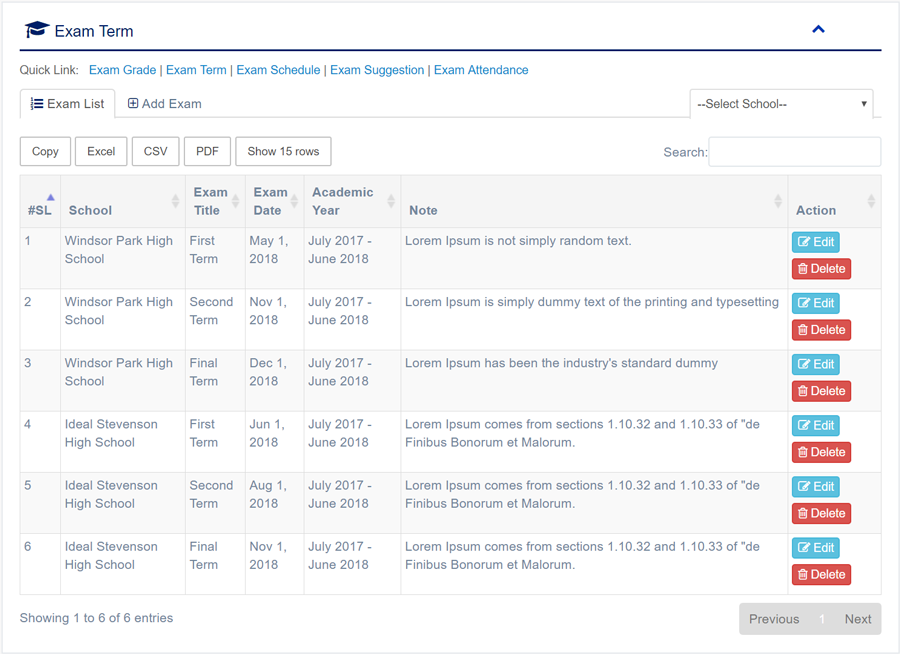Select page 1 in pagination
Viewport: 900px width, 654px height.
(822, 619)
